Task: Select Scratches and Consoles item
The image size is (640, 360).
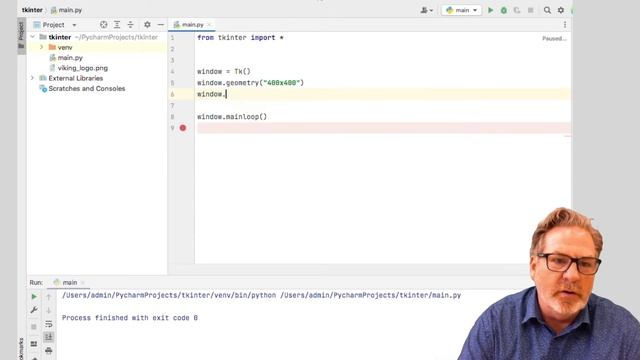Action: [87, 88]
